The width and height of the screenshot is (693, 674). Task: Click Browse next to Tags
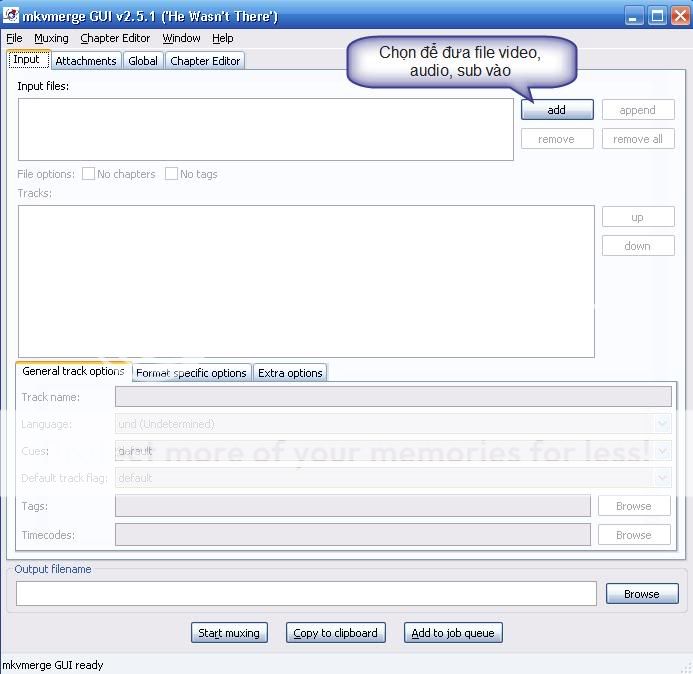[634, 506]
